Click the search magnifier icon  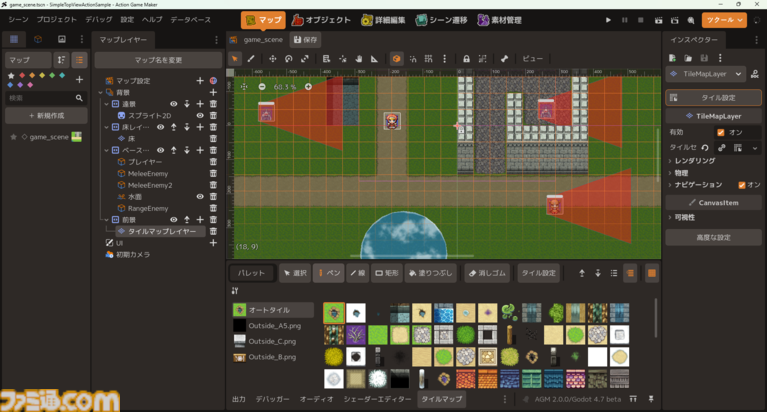point(79,98)
